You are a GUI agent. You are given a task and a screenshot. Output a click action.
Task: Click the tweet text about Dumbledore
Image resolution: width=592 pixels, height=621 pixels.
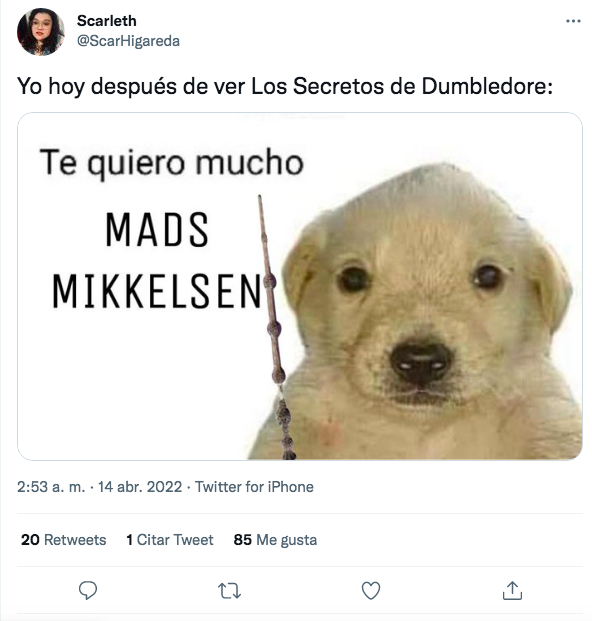(x=285, y=86)
